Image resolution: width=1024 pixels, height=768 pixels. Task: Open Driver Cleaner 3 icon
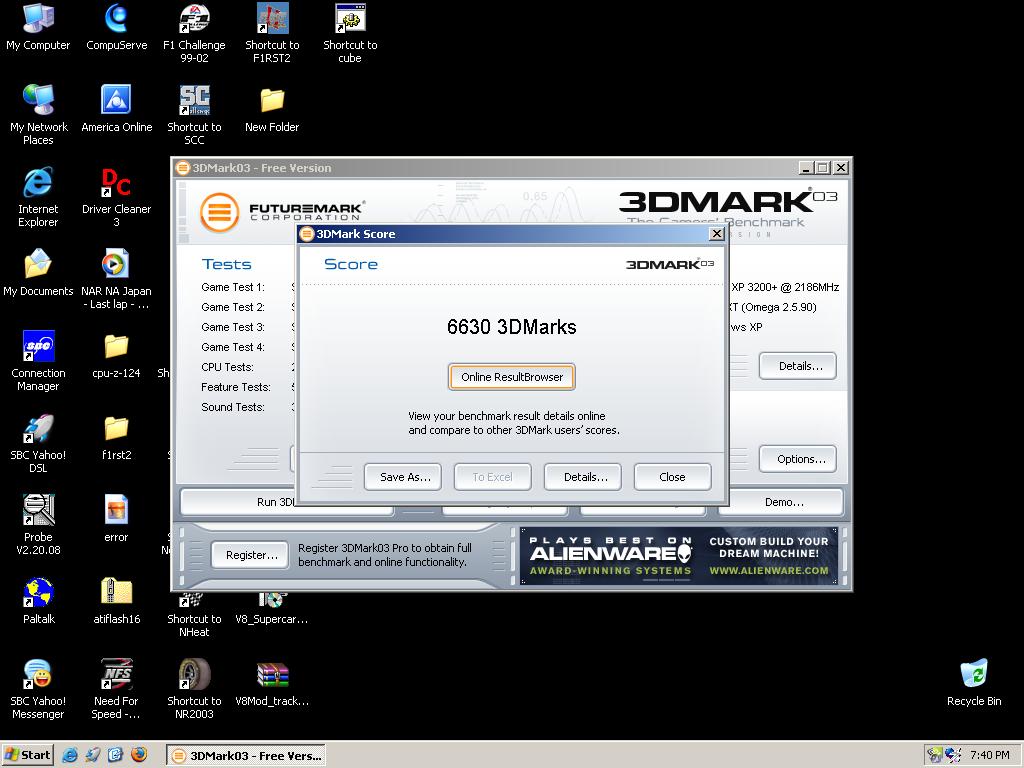click(116, 184)
